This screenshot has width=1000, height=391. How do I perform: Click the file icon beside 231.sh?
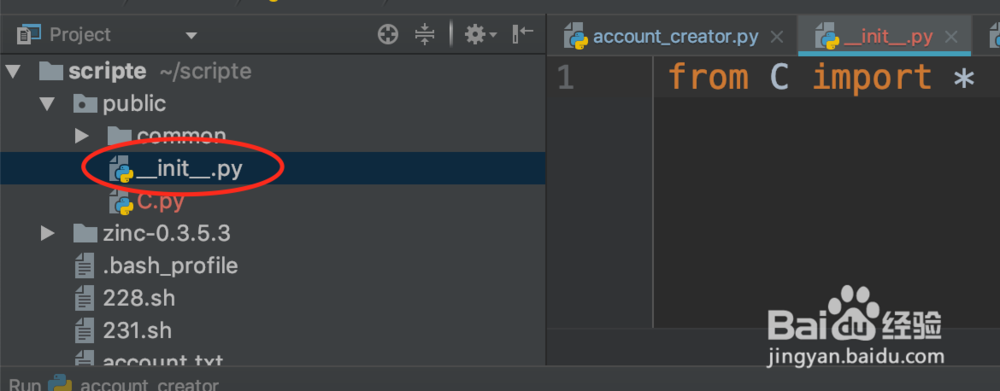point(84,330)
